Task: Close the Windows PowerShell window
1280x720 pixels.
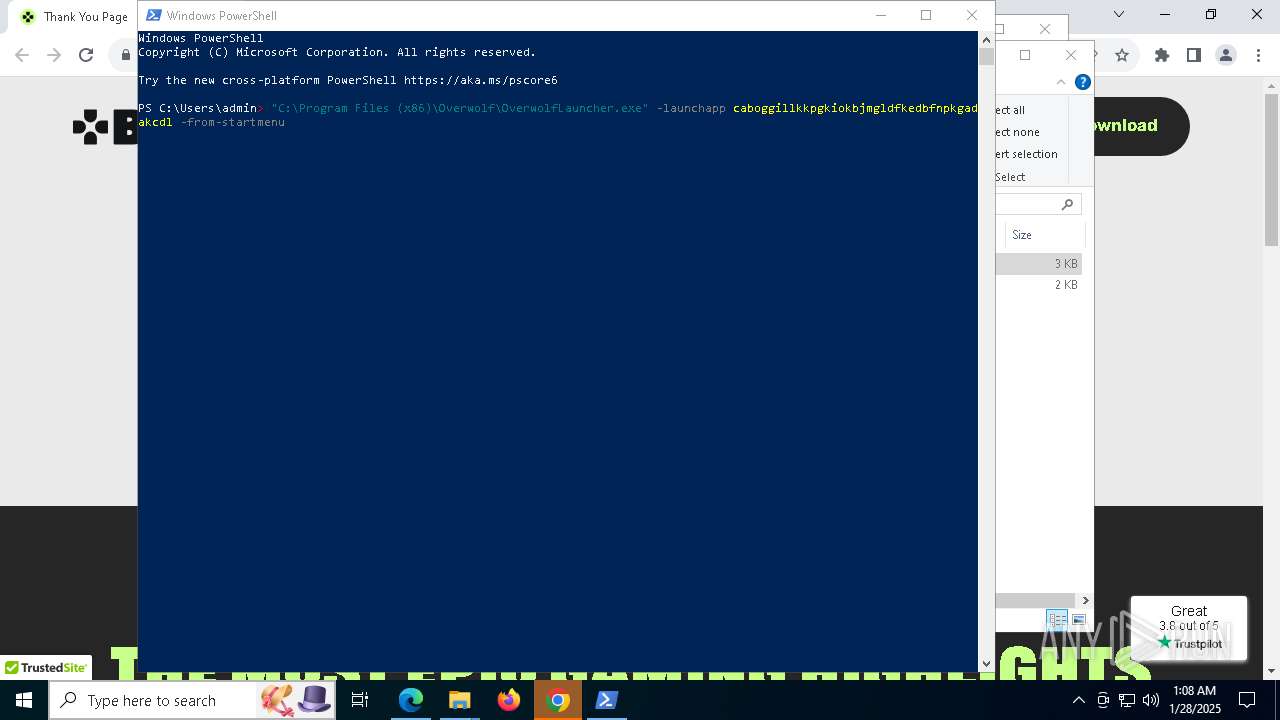Action: tap(972, 15)
